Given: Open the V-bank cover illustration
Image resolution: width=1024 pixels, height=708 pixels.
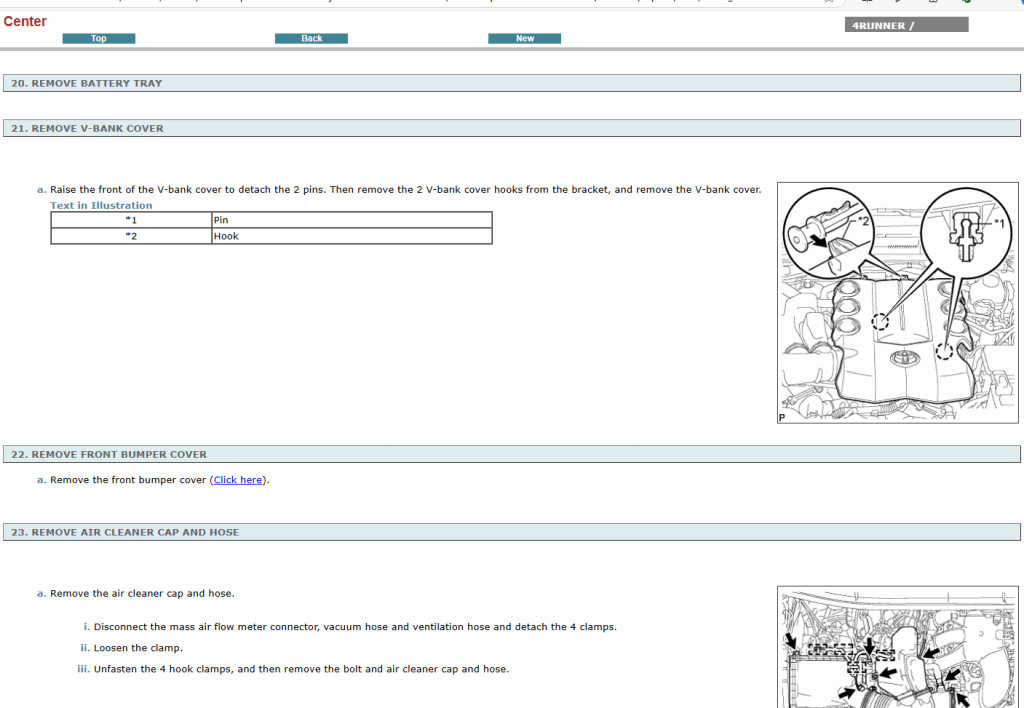Looking at the screenshot, I should [x=897, y=303].
